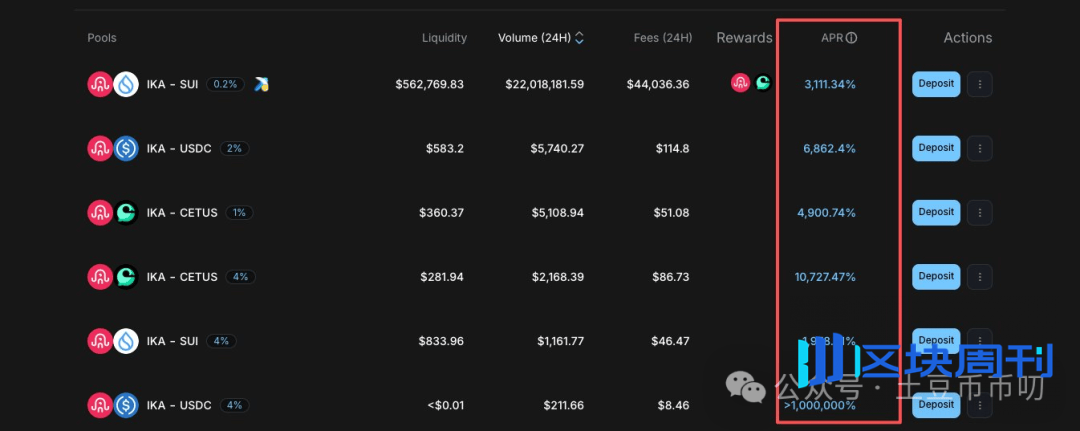This screenshot has height=431, width=1080.
Task: Click CETUS reward token icon in Rewards column
Action: click(762, 83)
